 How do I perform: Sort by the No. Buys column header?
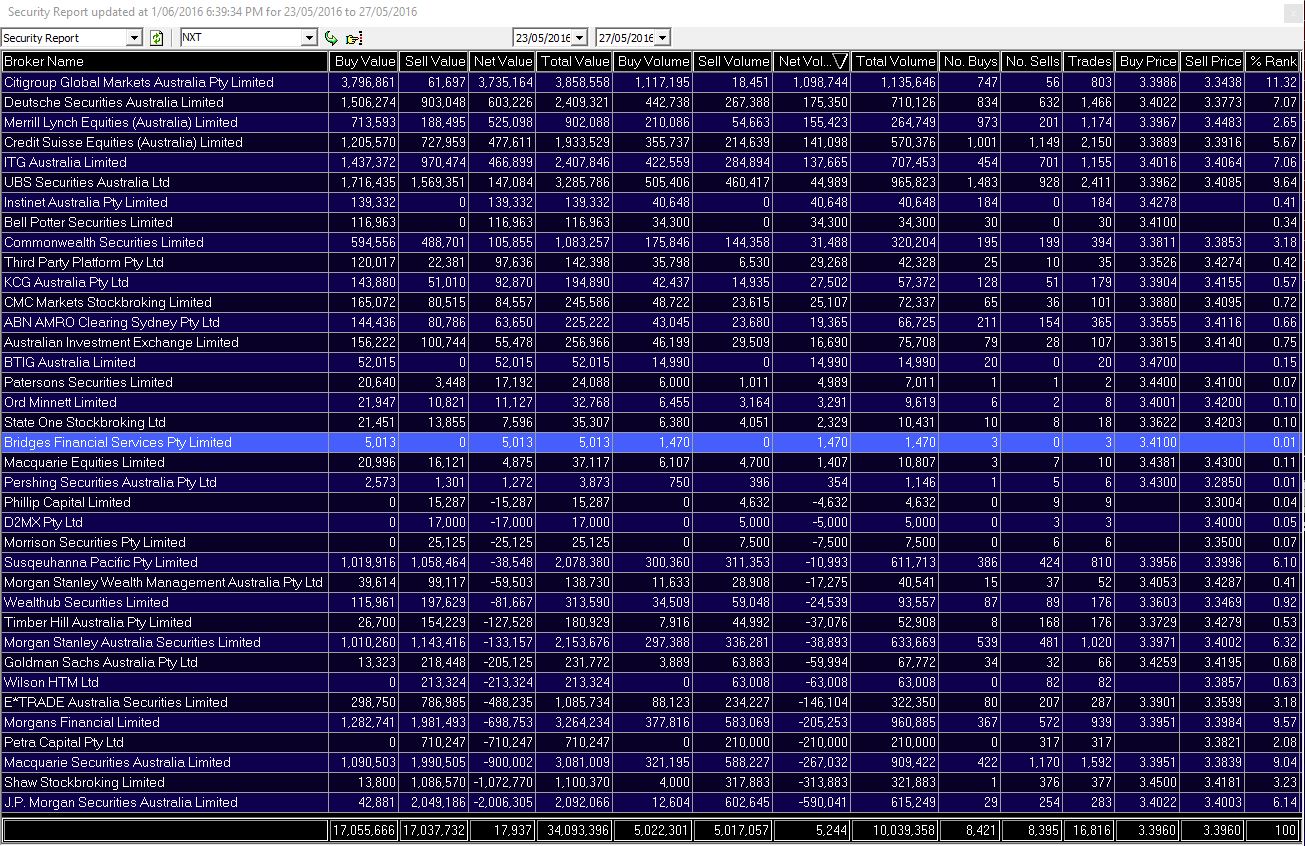pyautogui.click(x=970, y=62)
